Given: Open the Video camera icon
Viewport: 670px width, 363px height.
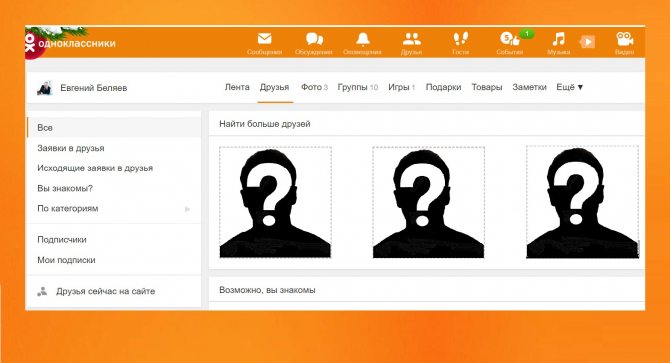Looking at the screenshot, I should coord(625,39).
